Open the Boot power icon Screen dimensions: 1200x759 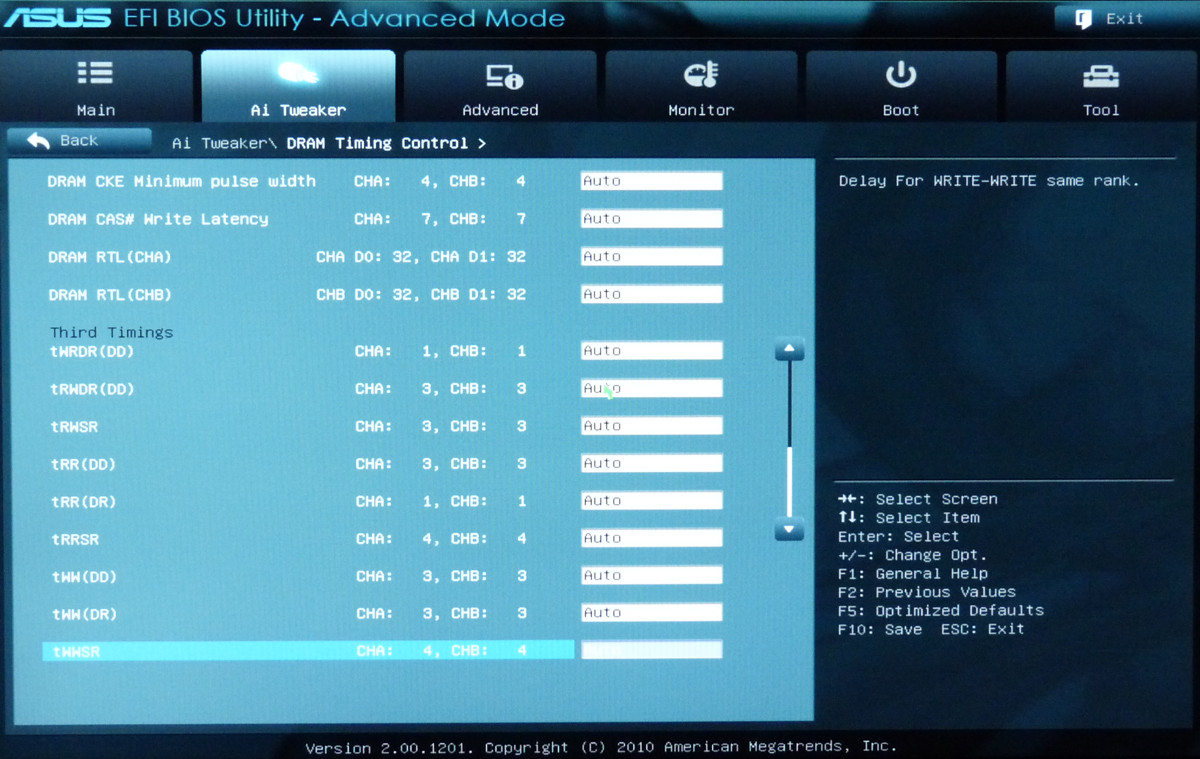coord(901,74)
